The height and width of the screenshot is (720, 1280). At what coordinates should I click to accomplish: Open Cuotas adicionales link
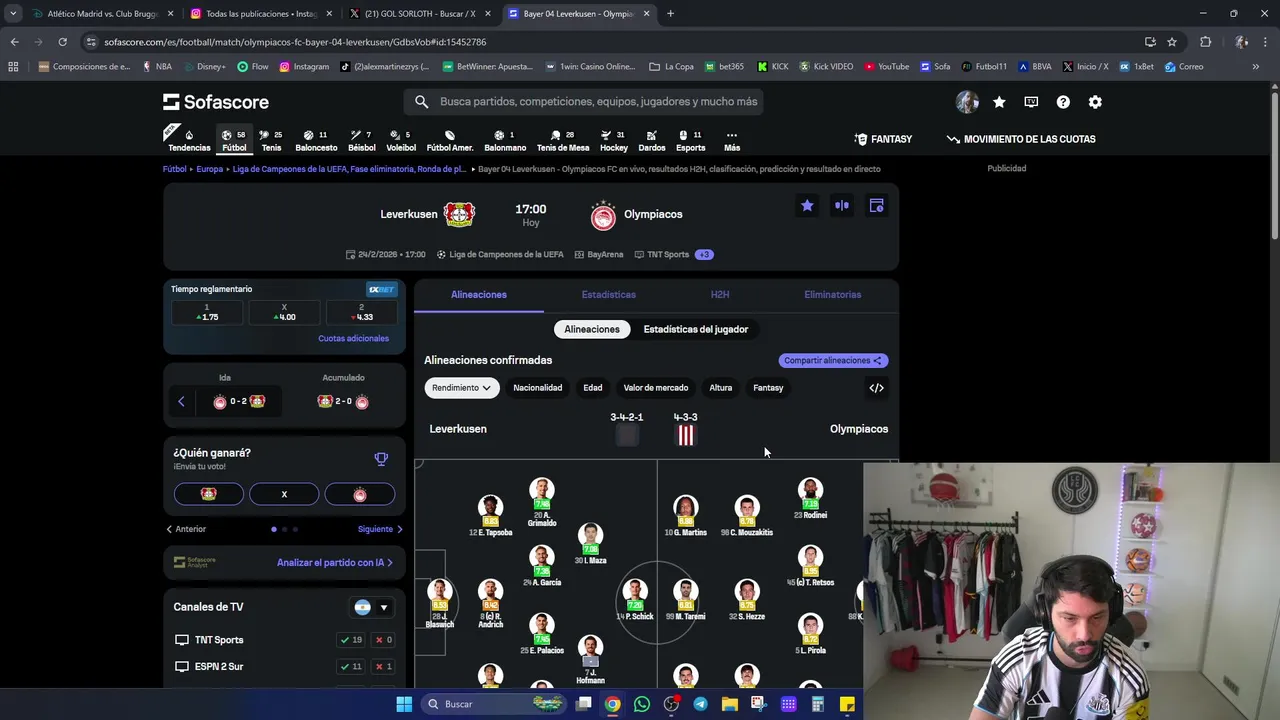353,339
